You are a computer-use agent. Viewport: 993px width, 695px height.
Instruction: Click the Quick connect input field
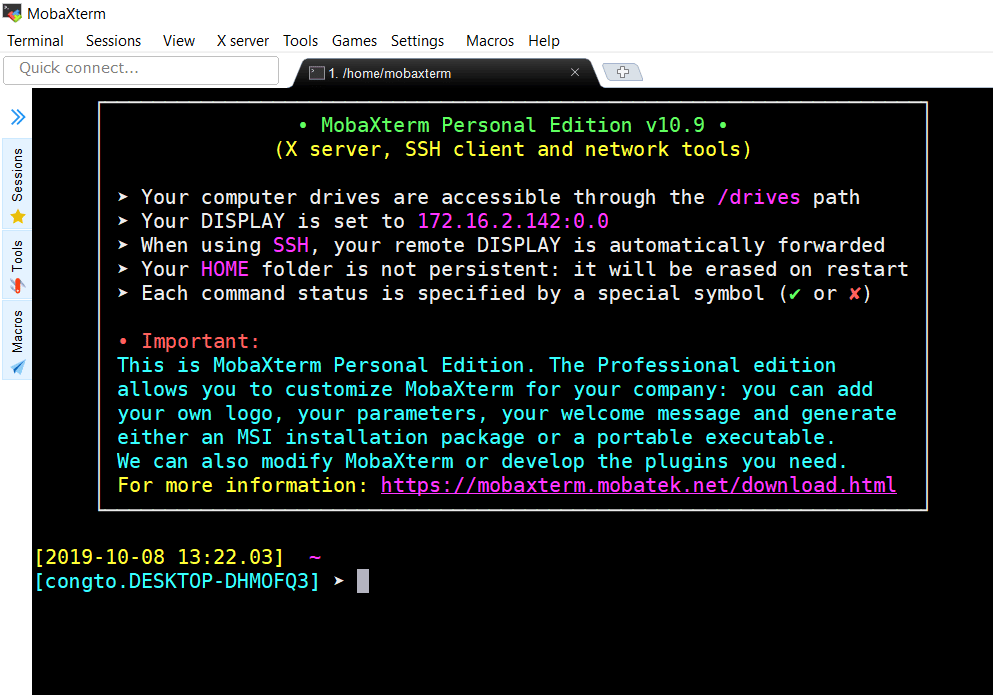click(141, 69)
